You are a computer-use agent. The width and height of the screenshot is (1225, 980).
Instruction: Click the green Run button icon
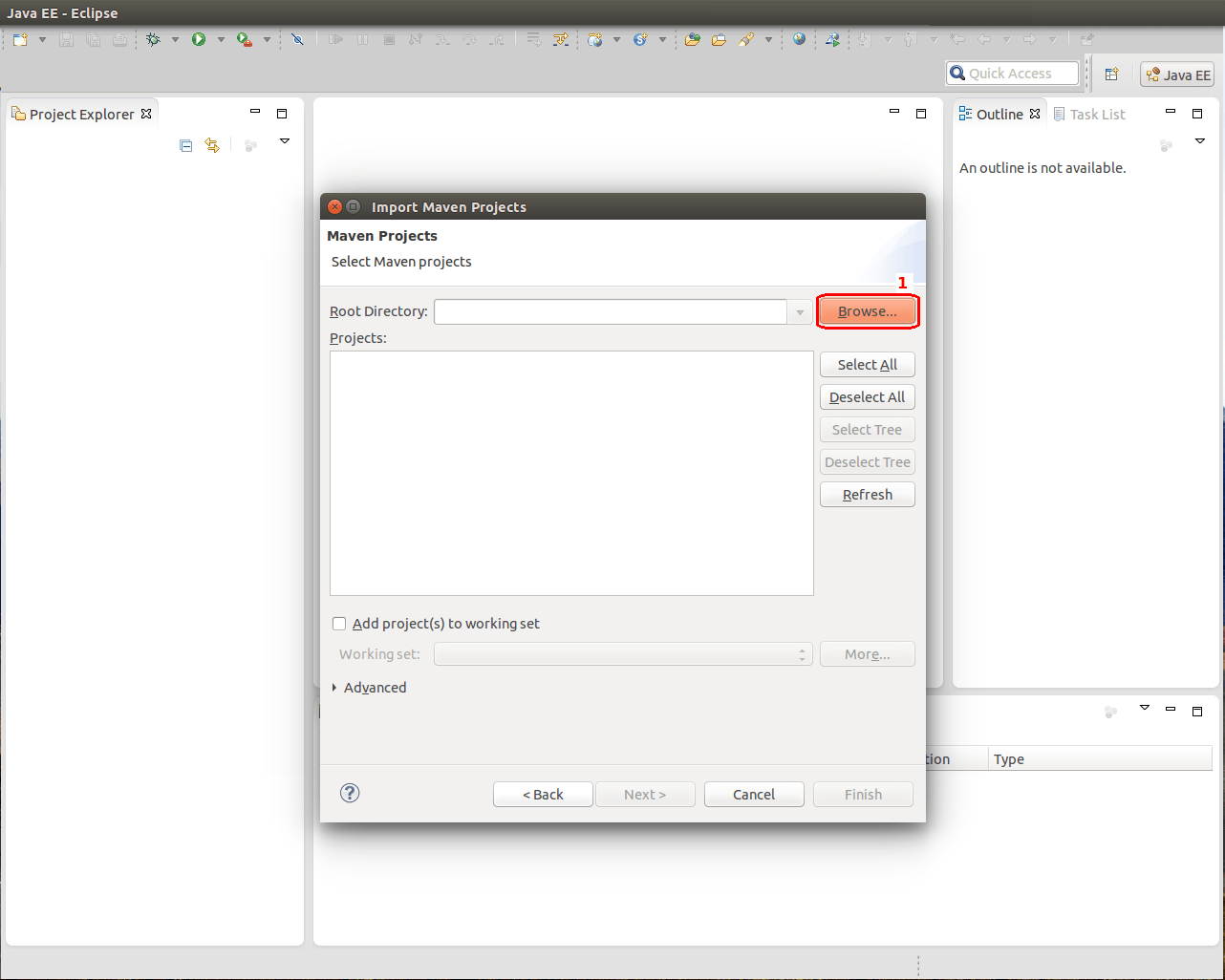tap(199, 39)
